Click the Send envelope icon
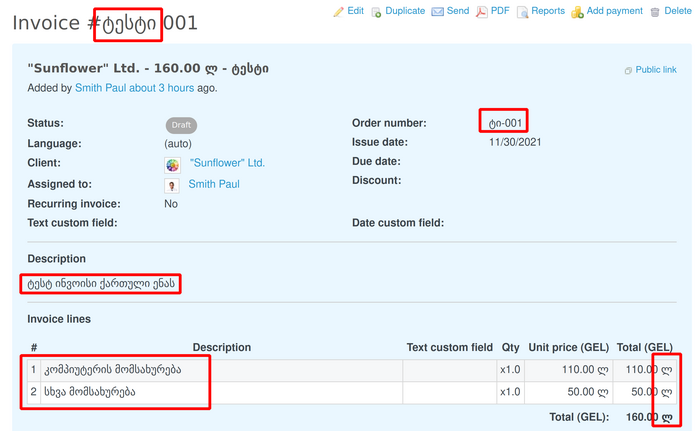The width and height of the screenshot is (700, 431). [437, 12]
